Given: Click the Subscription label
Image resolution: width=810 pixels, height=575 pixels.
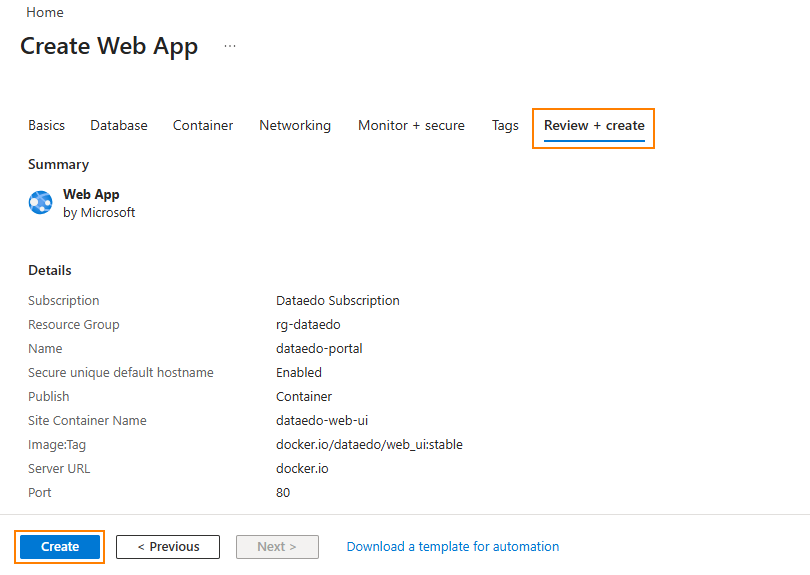Looking at the screenshot, I should (64, 301).
